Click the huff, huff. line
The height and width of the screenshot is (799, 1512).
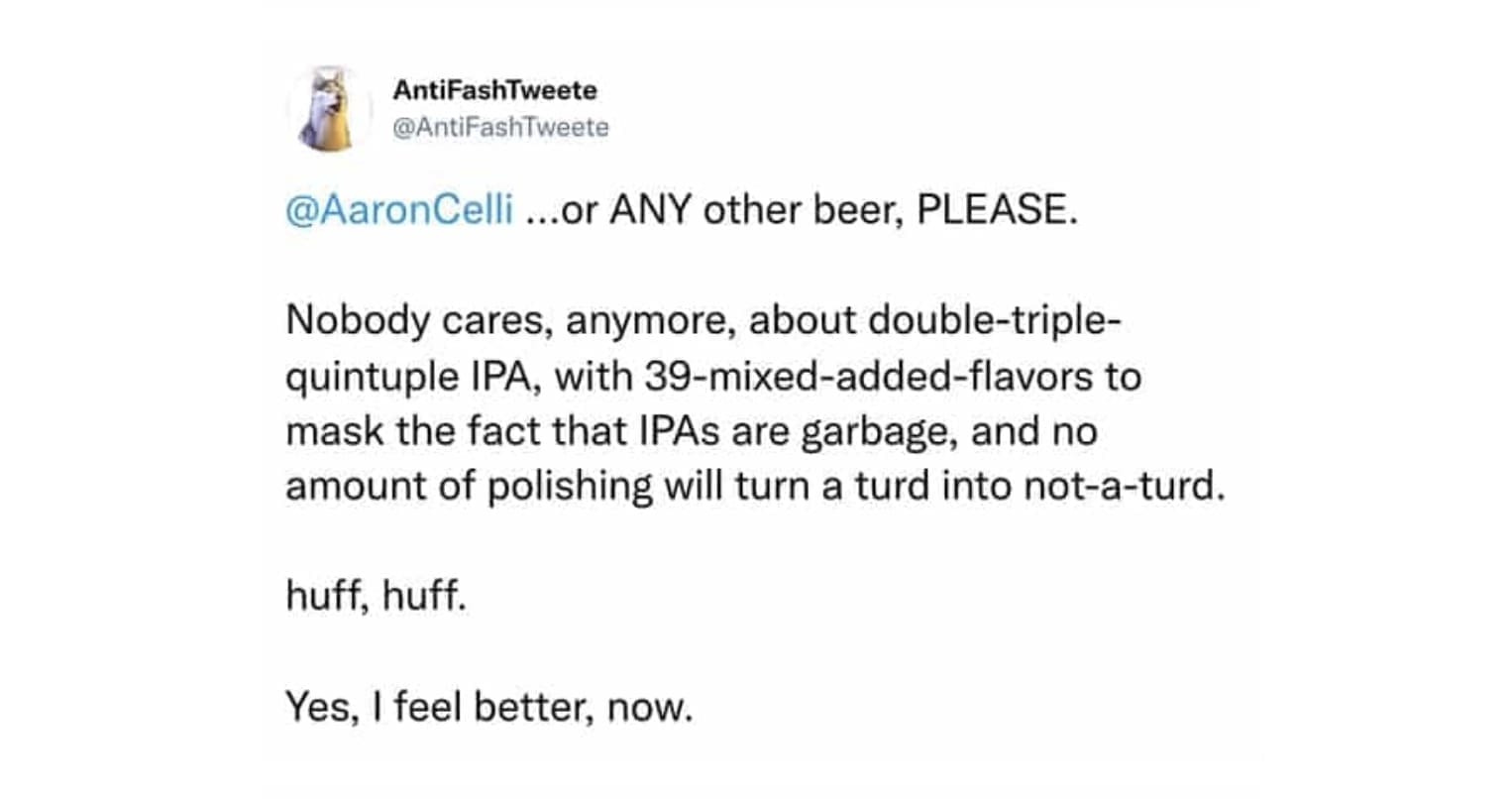376,597
